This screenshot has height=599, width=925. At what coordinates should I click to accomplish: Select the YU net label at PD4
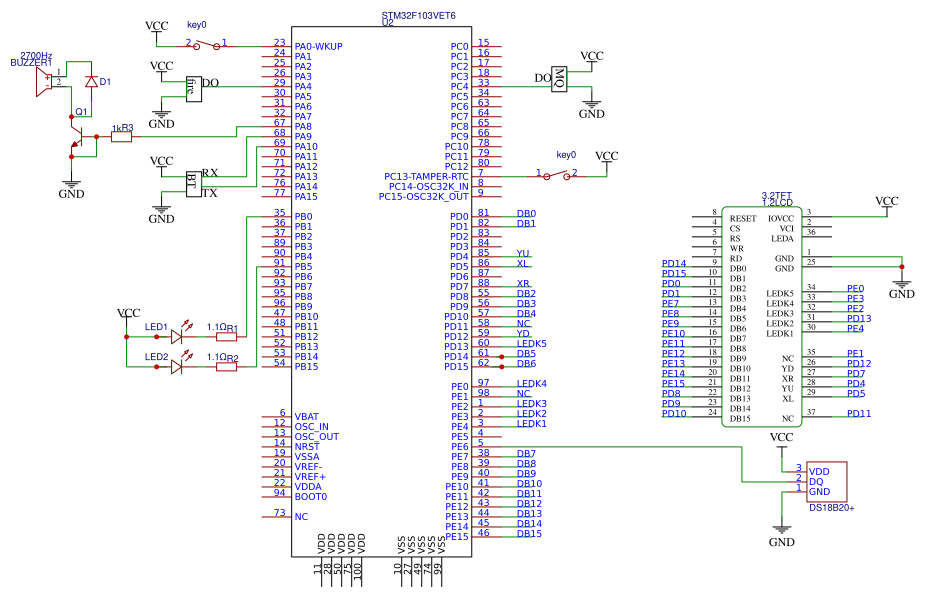[x=523, y=254]
